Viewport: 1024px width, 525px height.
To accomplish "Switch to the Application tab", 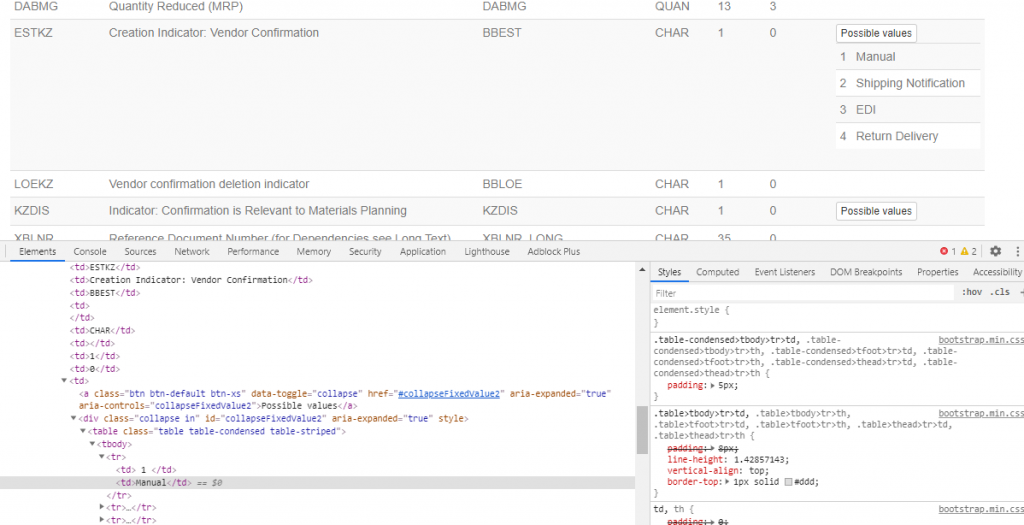I will coord(423,251).
